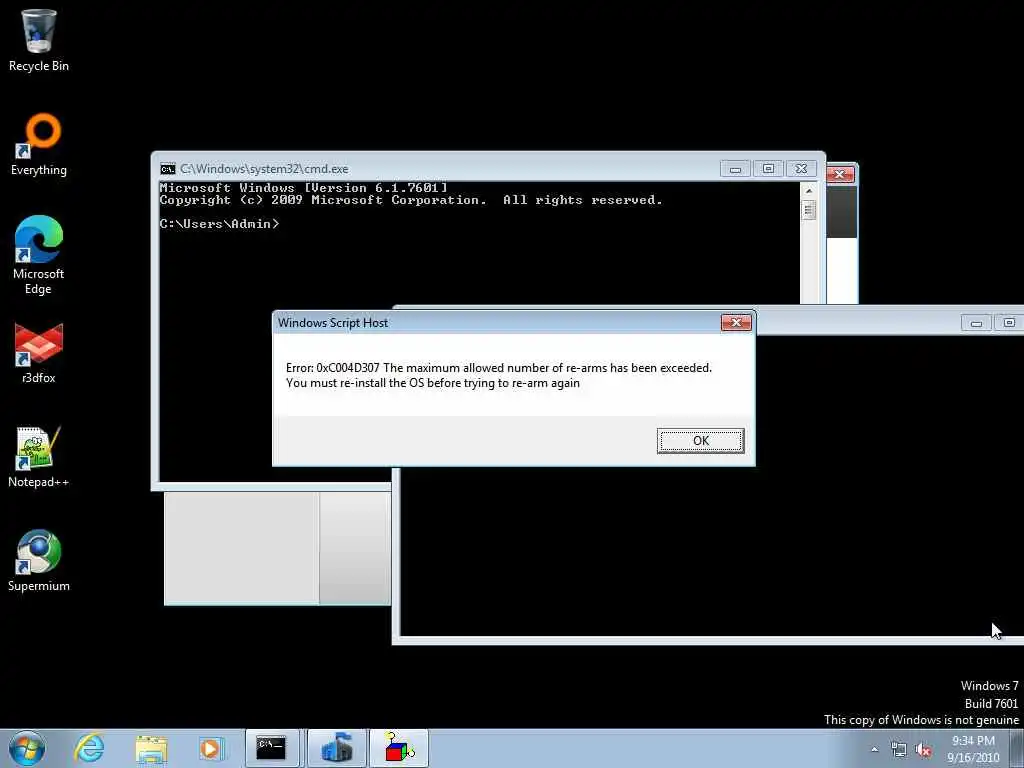Launch the Everything search shortcut
1024x768 pixels.
pos(39,145)
